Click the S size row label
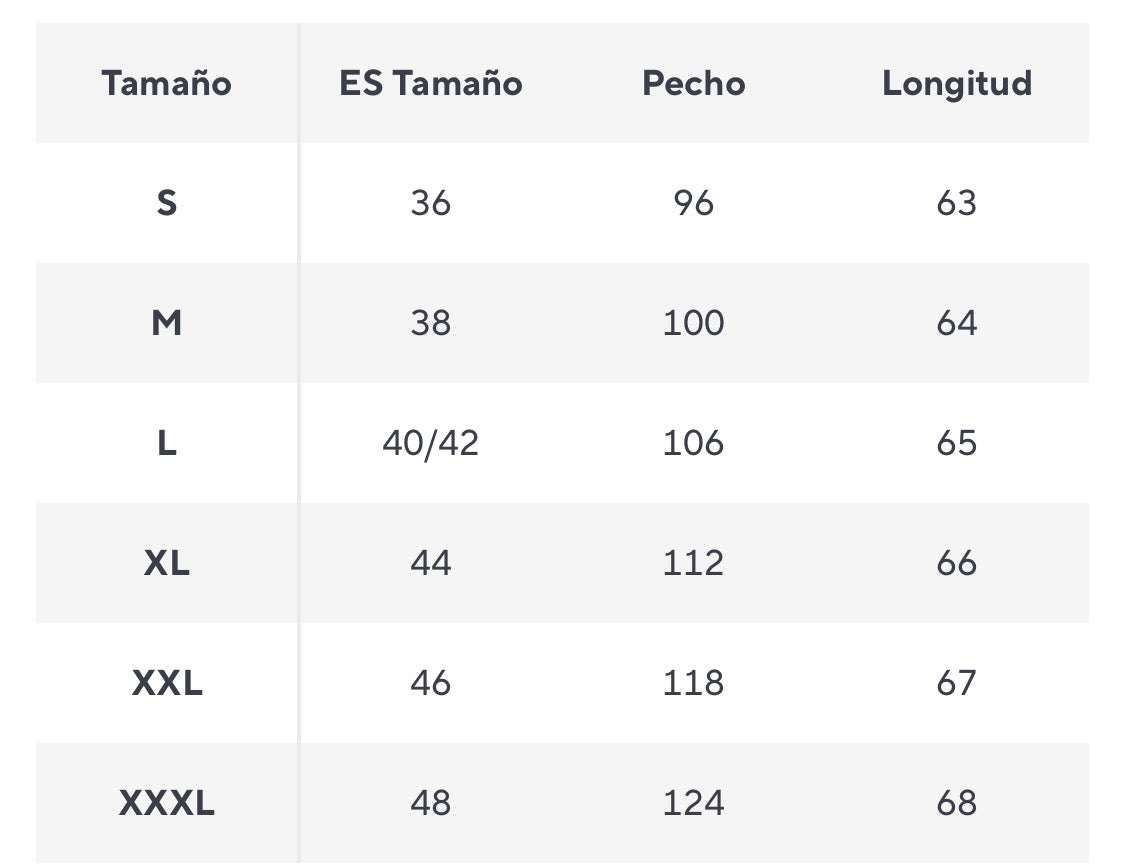This screenshot has width=1125, height=865. click(x=166, y=203)
